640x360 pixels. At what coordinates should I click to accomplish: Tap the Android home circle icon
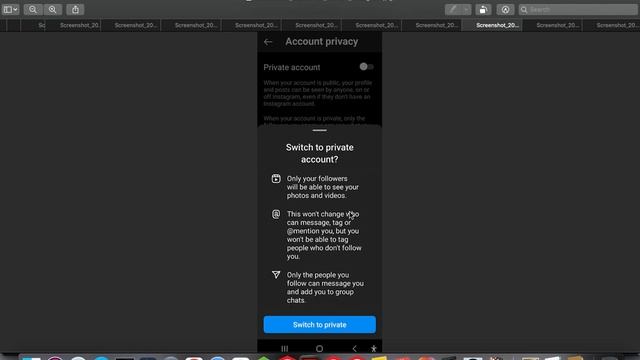coord(320,349)
